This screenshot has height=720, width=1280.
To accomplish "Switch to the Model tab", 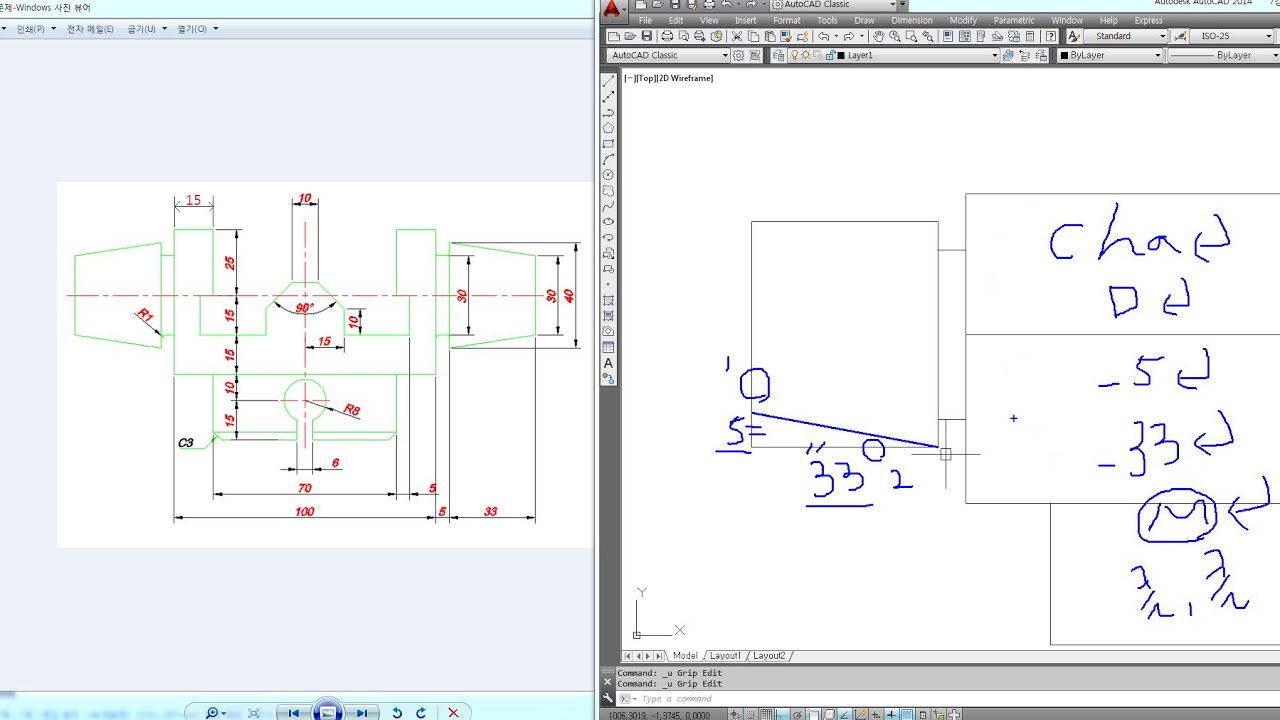I will pyautogui.click(x=685, y=656).
